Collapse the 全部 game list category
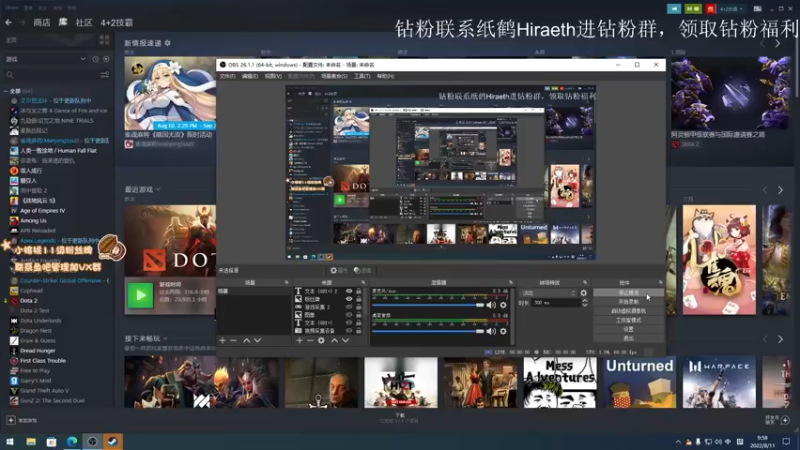This screenshot has height=450, width=800. click(6, 91)
